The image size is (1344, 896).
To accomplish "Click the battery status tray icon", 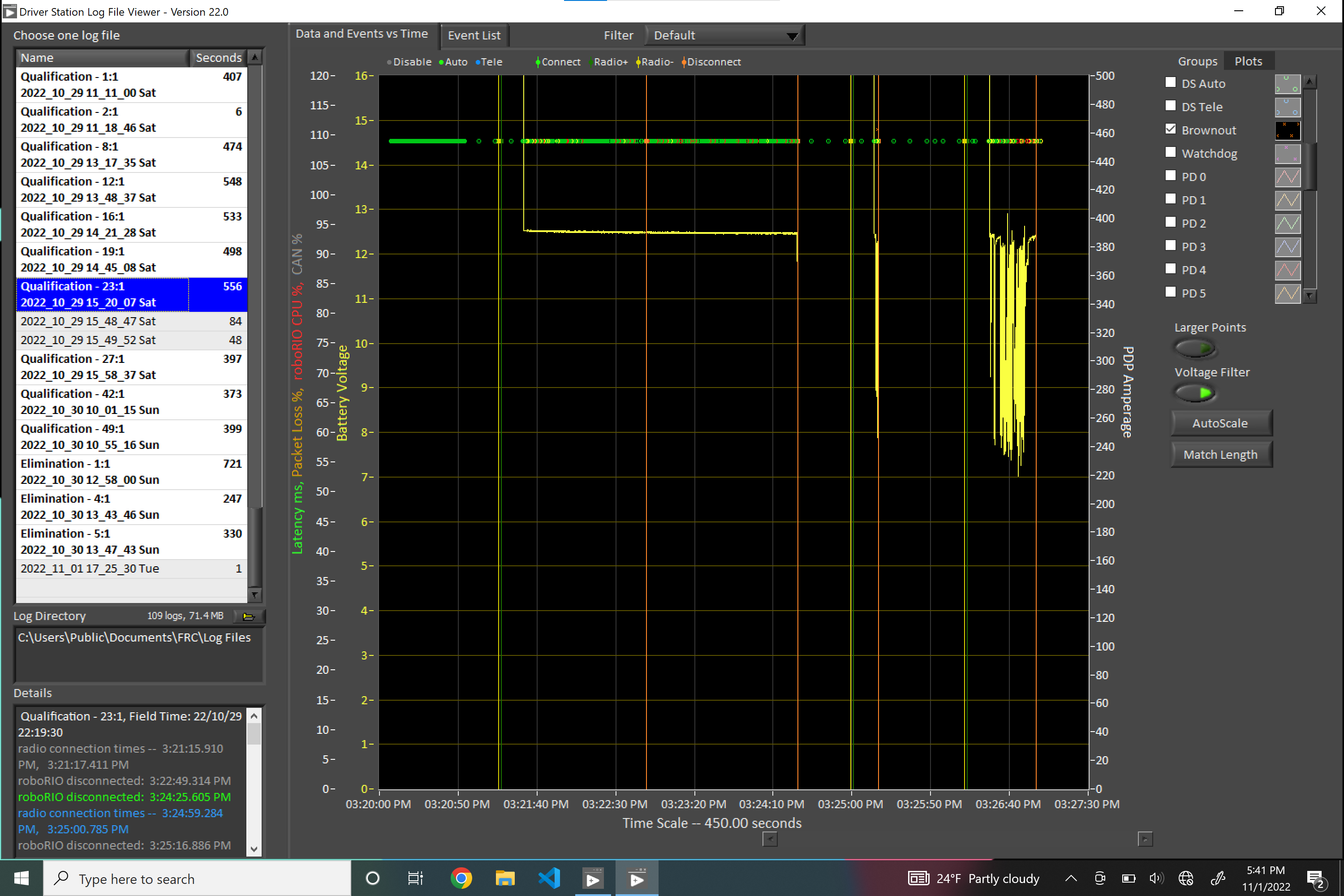I will (x=1129, y=878).
